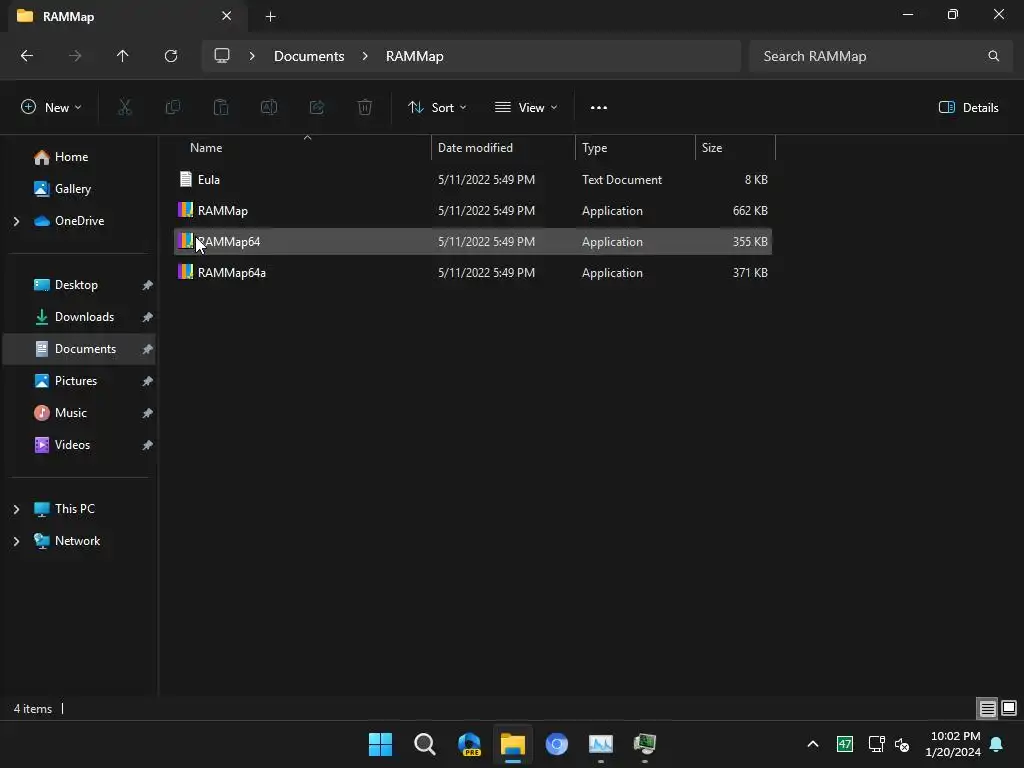
Task: Click the muted volume tray icon
Action: [x=903, y=744]
